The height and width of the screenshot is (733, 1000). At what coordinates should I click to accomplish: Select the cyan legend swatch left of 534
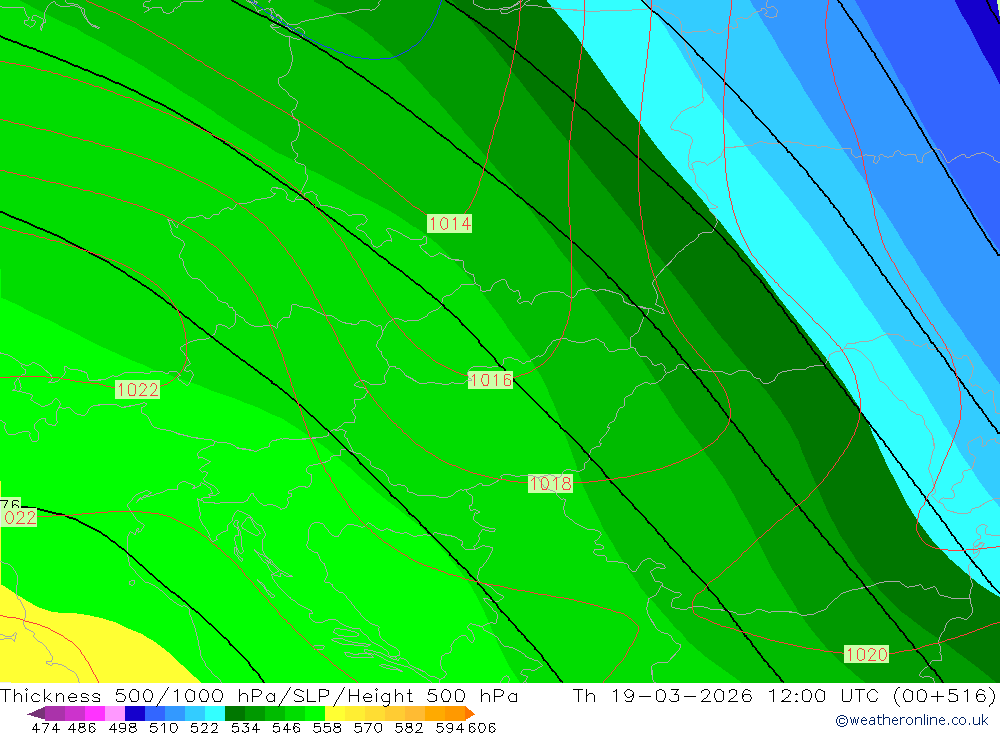215,713
